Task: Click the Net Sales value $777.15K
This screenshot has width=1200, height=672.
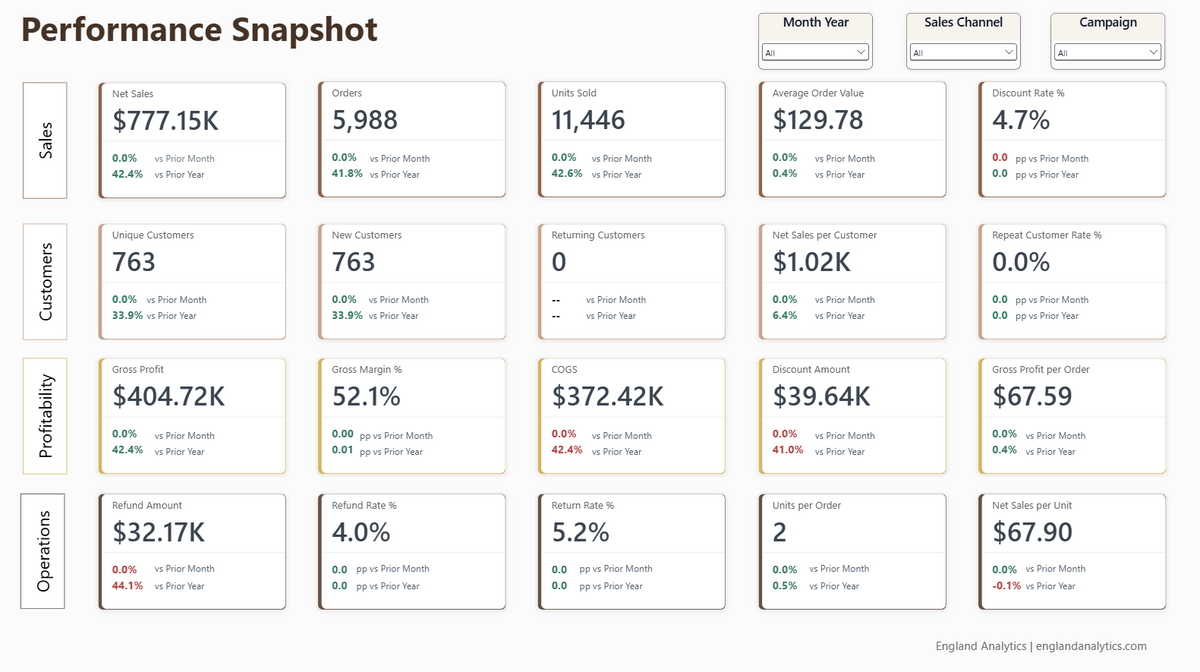Action: point(165,121)
